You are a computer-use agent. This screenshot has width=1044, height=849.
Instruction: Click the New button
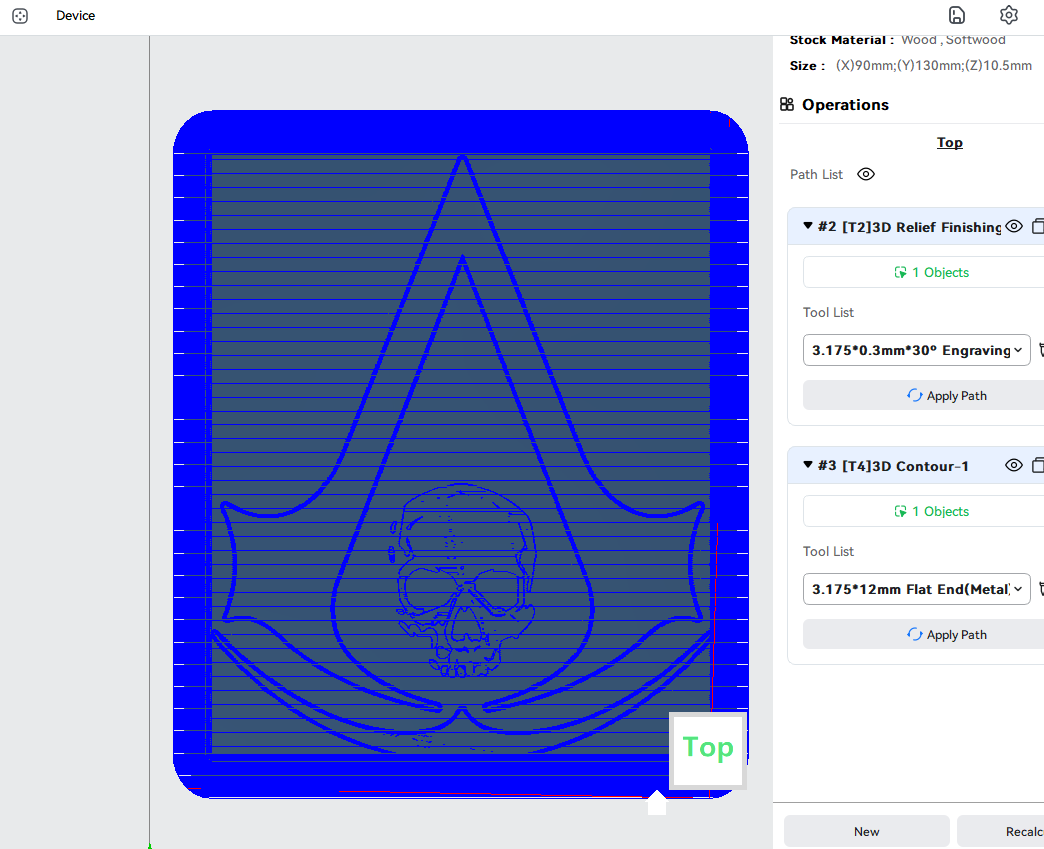coord(866,832)
